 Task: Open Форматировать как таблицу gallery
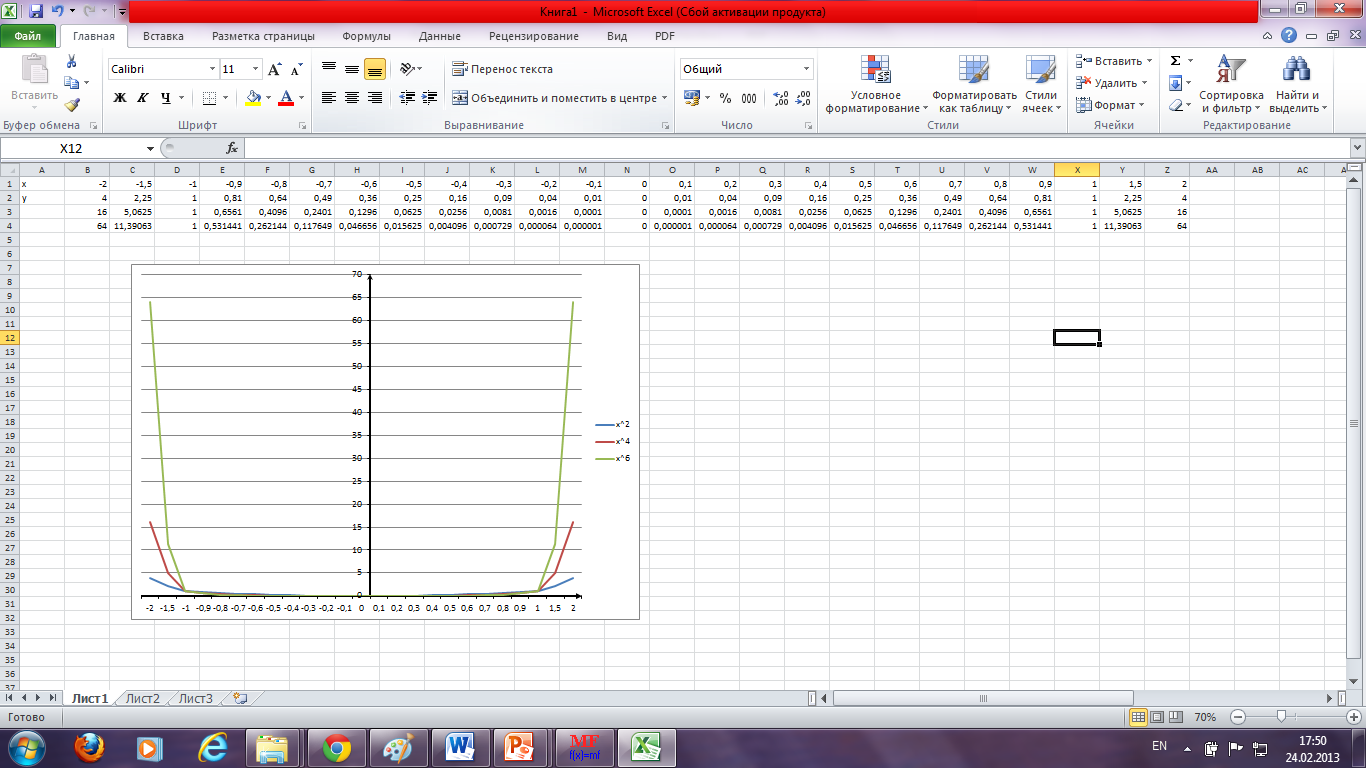[x=975, y=84]
